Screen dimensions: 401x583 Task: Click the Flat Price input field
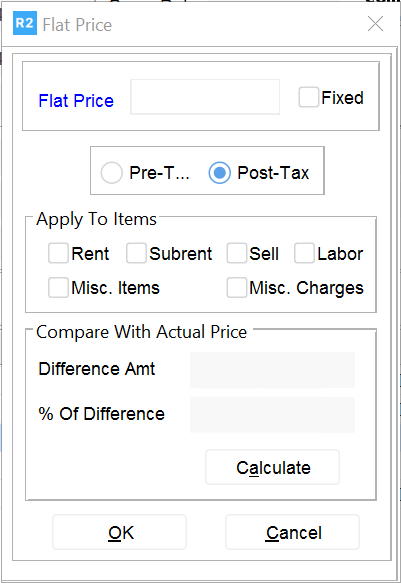click(x=205, y=97)
